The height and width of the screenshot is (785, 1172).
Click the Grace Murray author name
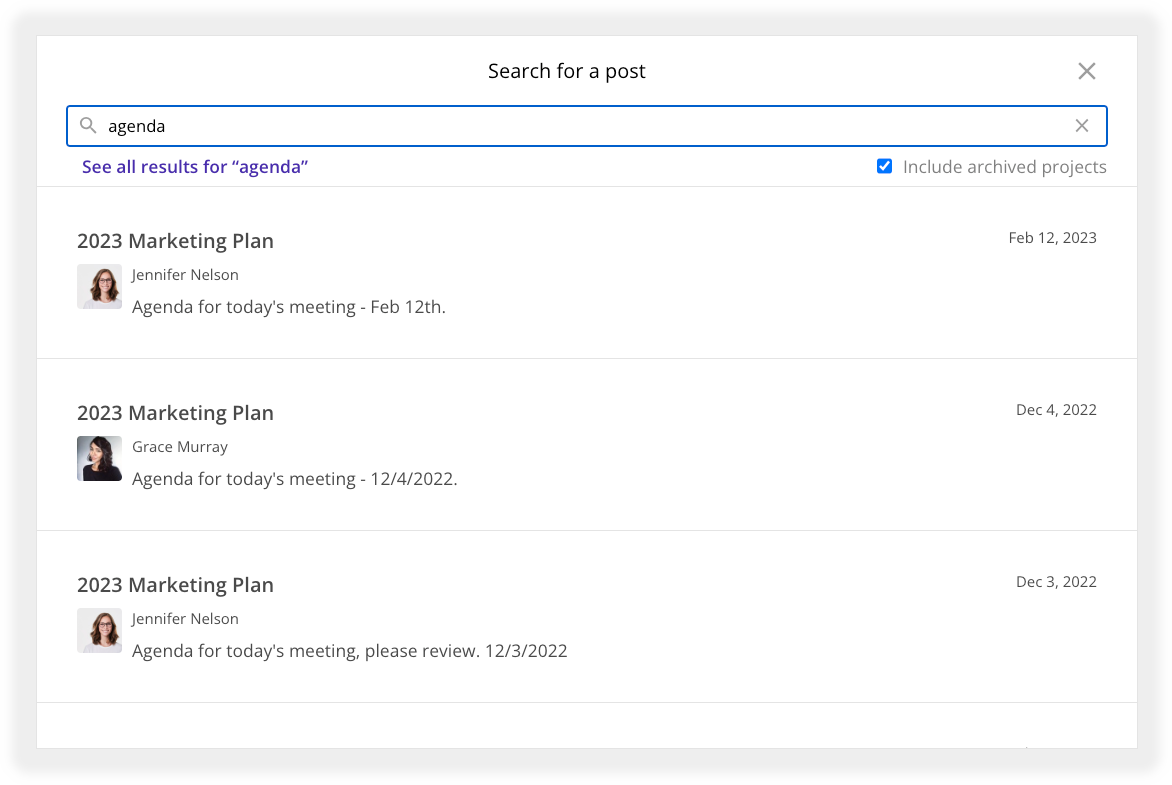[x=180, y=447]
